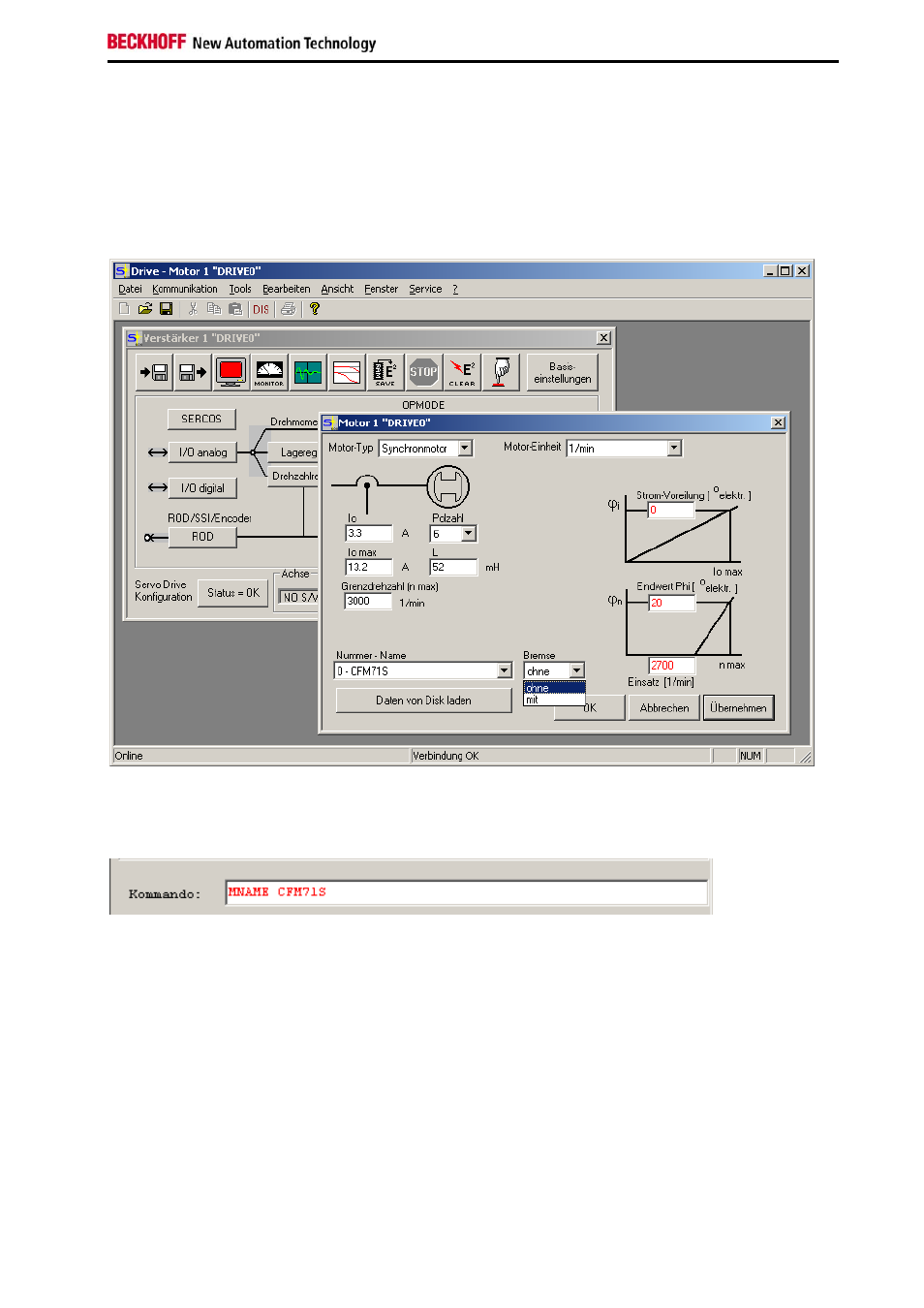Open the Service menu
This screenshot has width=924, height=1308.
[425, 289]
